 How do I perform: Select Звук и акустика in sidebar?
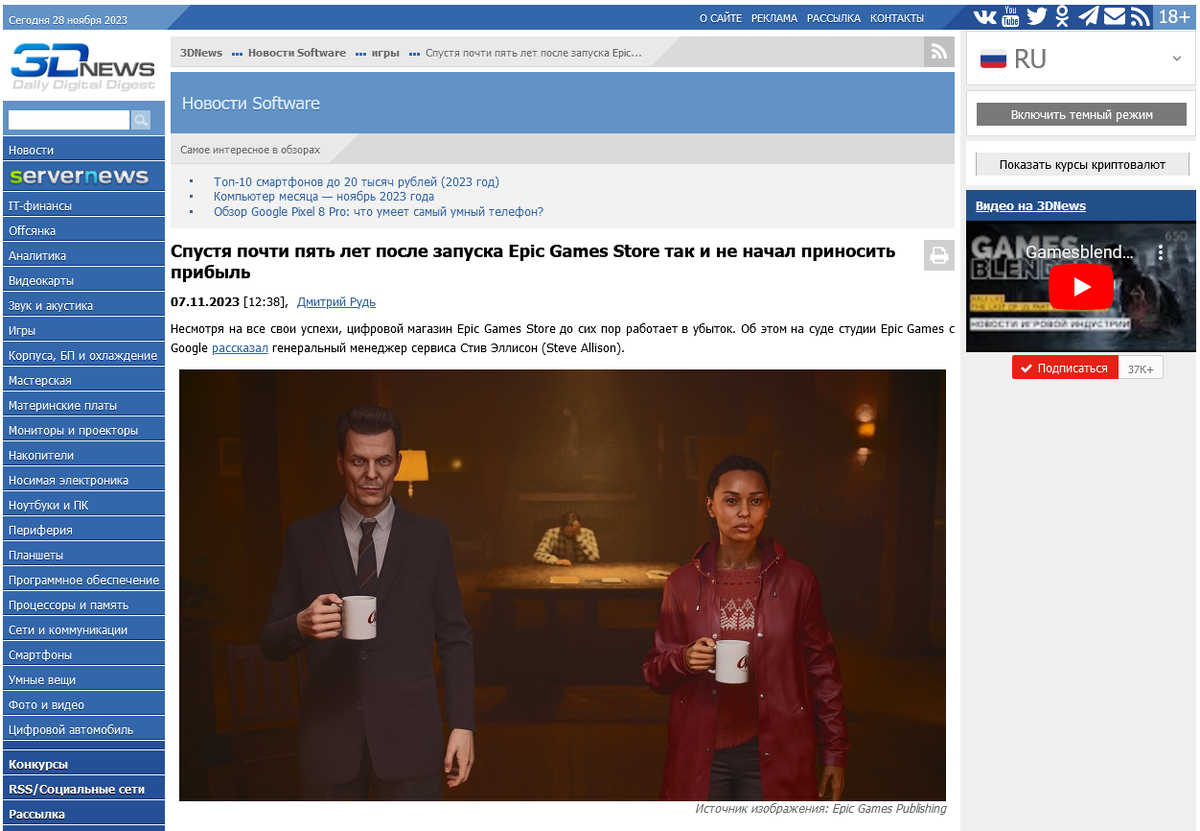click(x=83, y=305)
